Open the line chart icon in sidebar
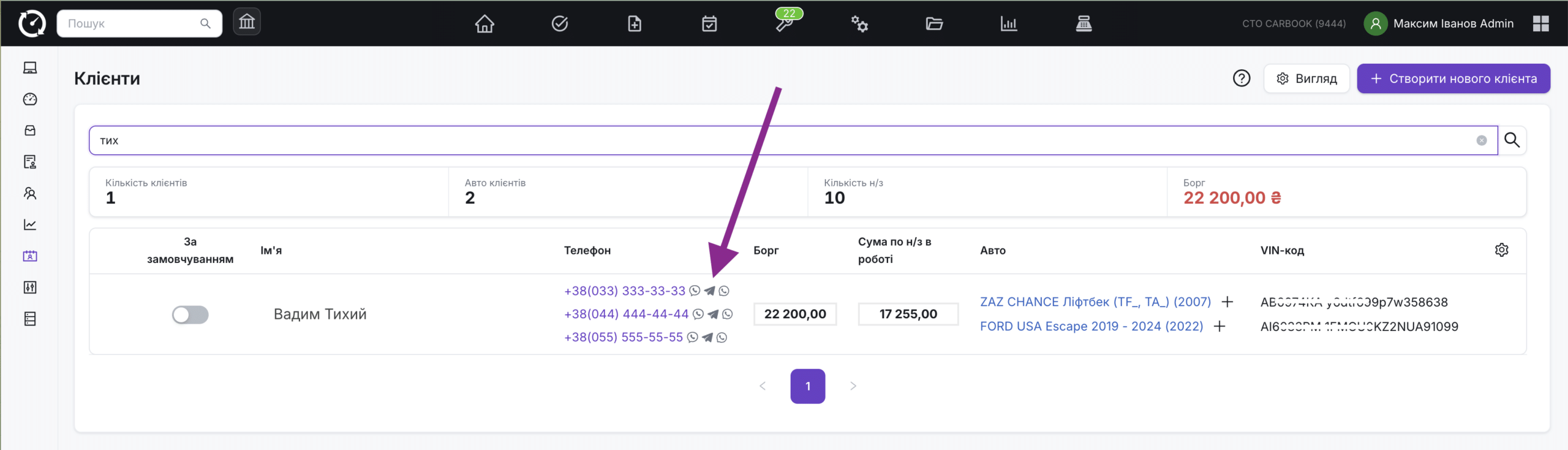This screenshot has width=1568, height=450. coord(30,225)
